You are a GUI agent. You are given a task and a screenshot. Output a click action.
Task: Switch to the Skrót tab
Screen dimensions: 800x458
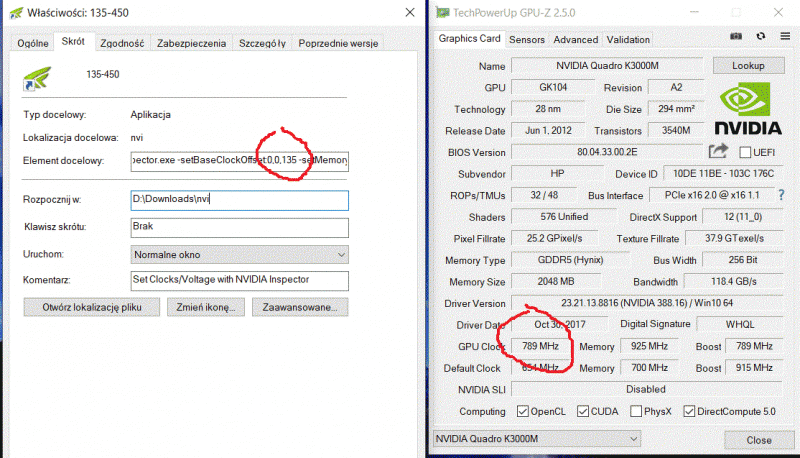73,41
